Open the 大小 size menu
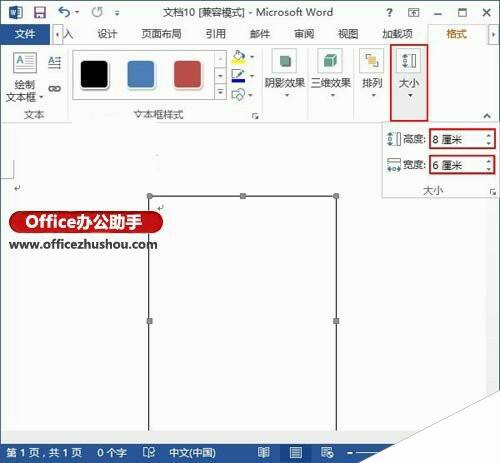This screenshot has width=500, height=463. [409, 83]
